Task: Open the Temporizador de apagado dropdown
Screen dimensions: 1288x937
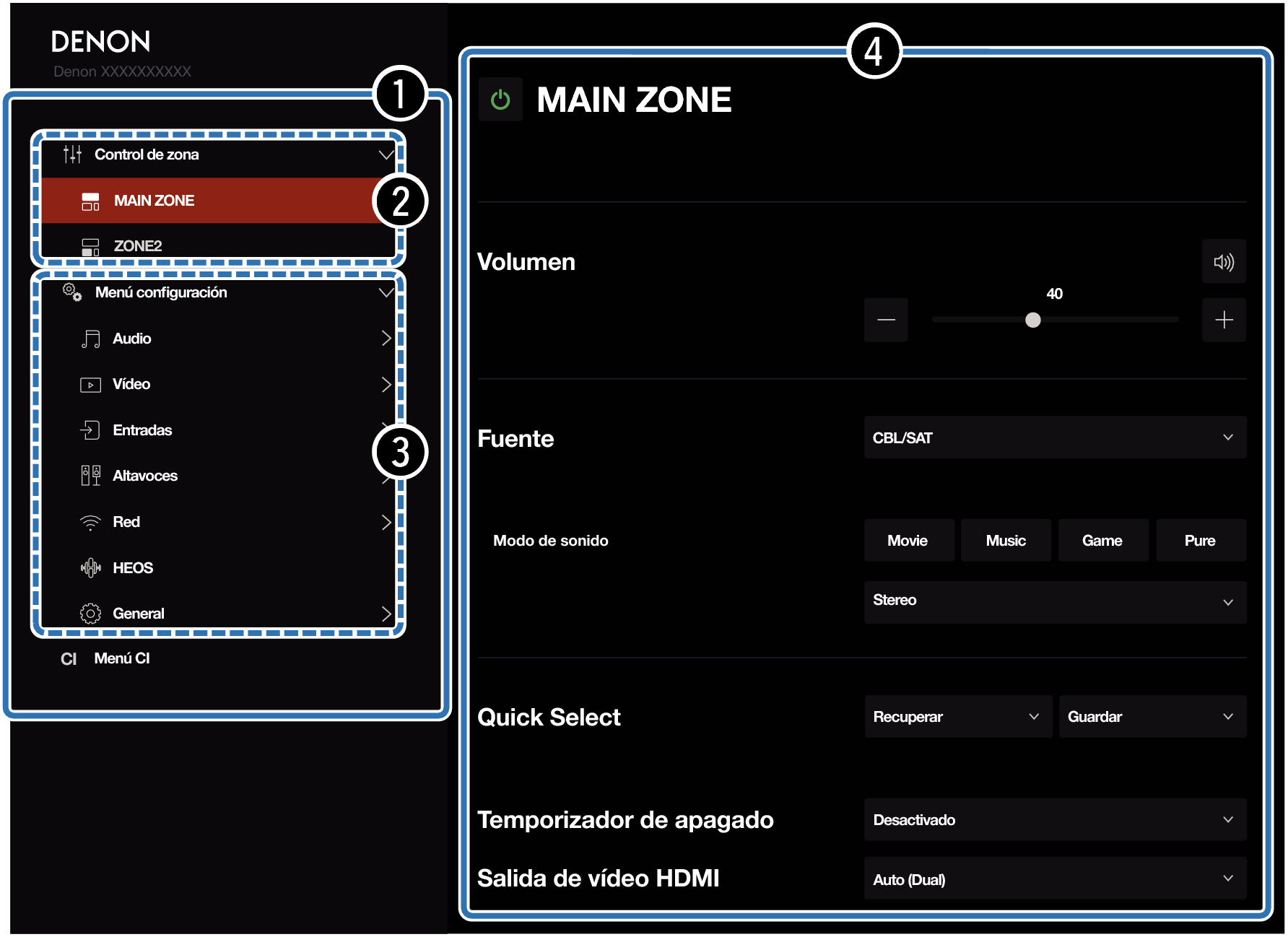Action: tap(1055, 819)
